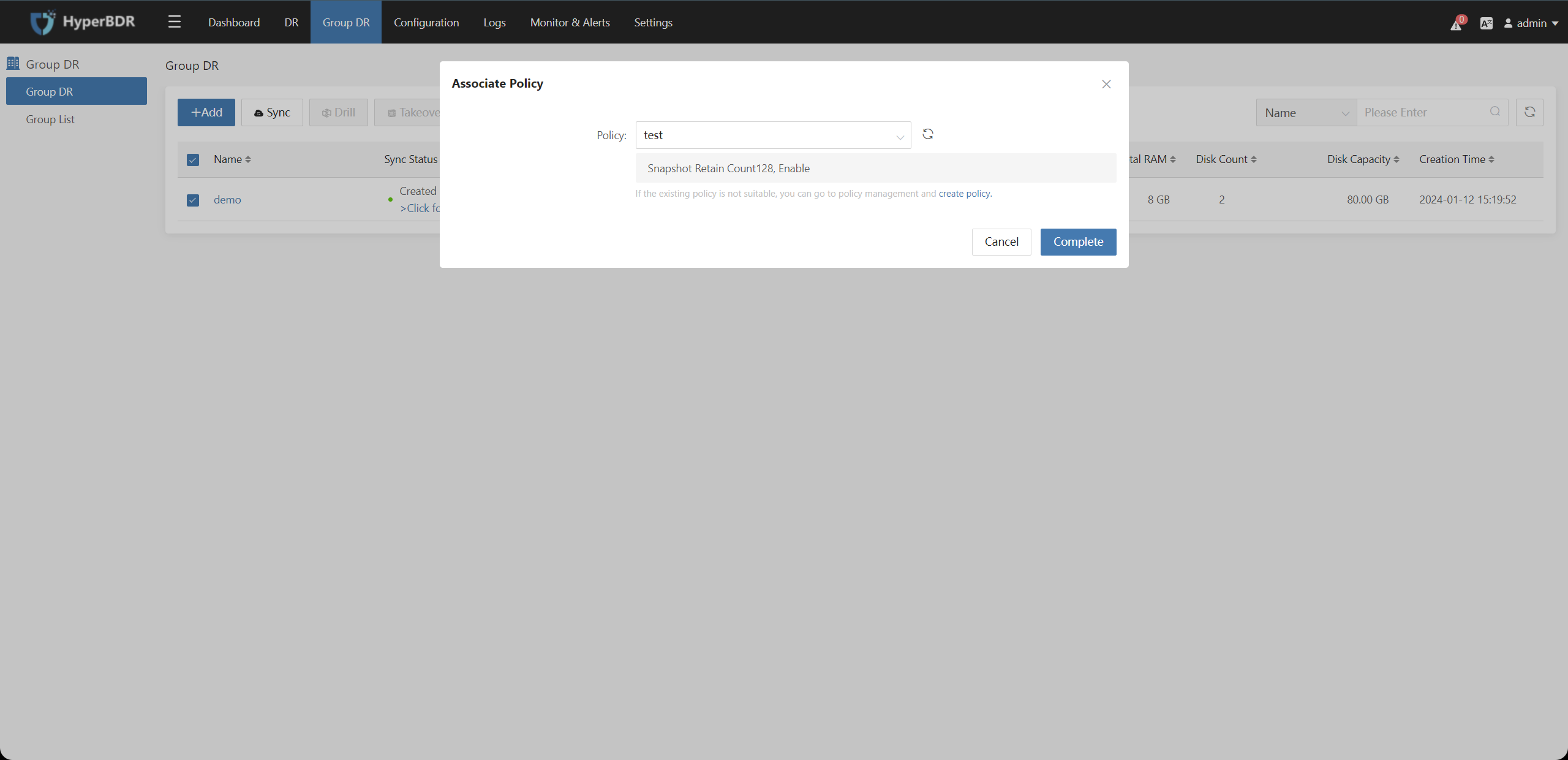Expand the Name sort dropdown
This screenshot has height=760, width=1568.
[1305, 112]
